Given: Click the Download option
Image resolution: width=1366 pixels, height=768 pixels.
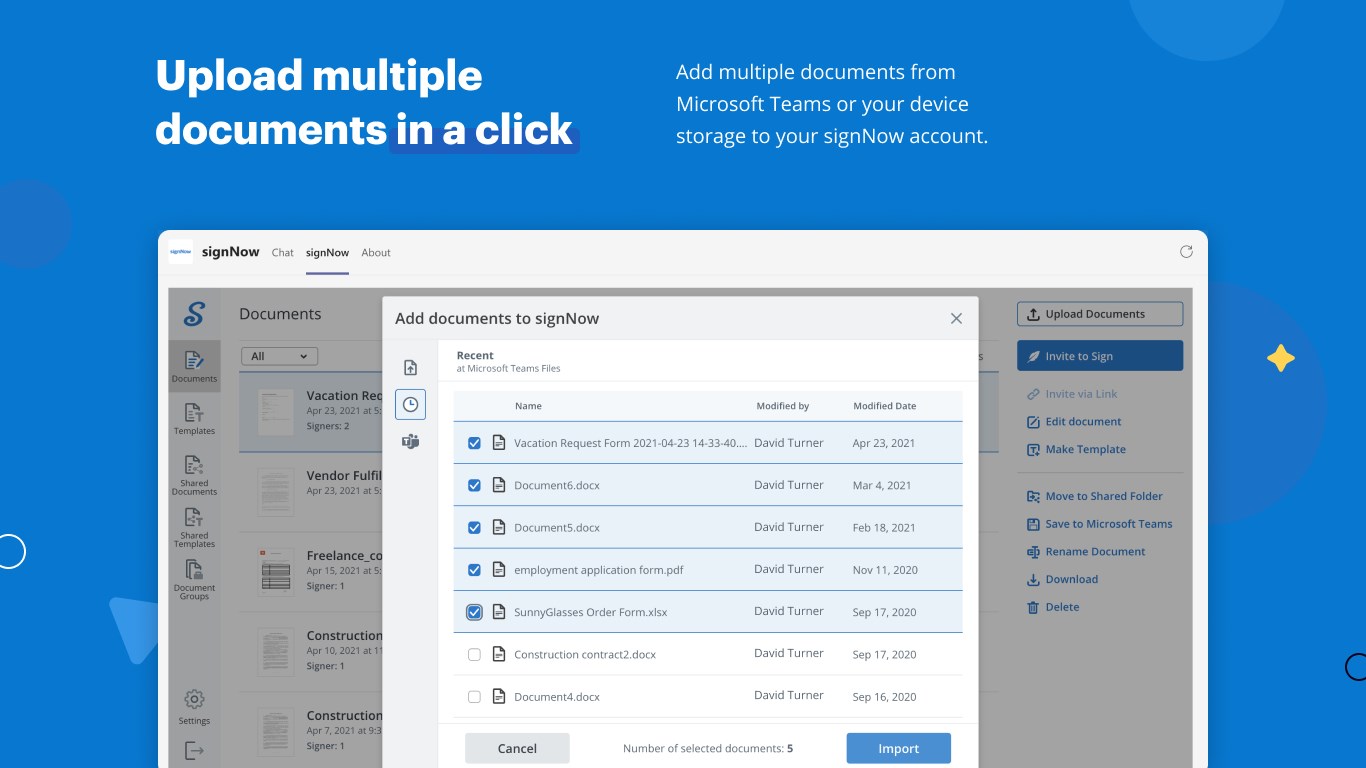Looking at the screenshot, I should [x=1062, y=580].
